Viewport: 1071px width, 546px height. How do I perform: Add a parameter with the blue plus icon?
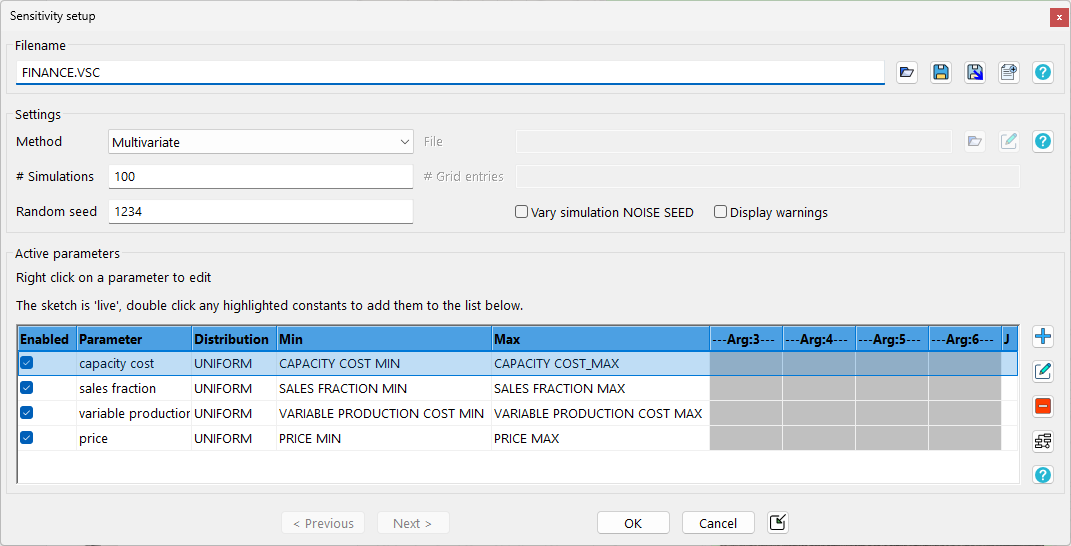pos(1043,337)
